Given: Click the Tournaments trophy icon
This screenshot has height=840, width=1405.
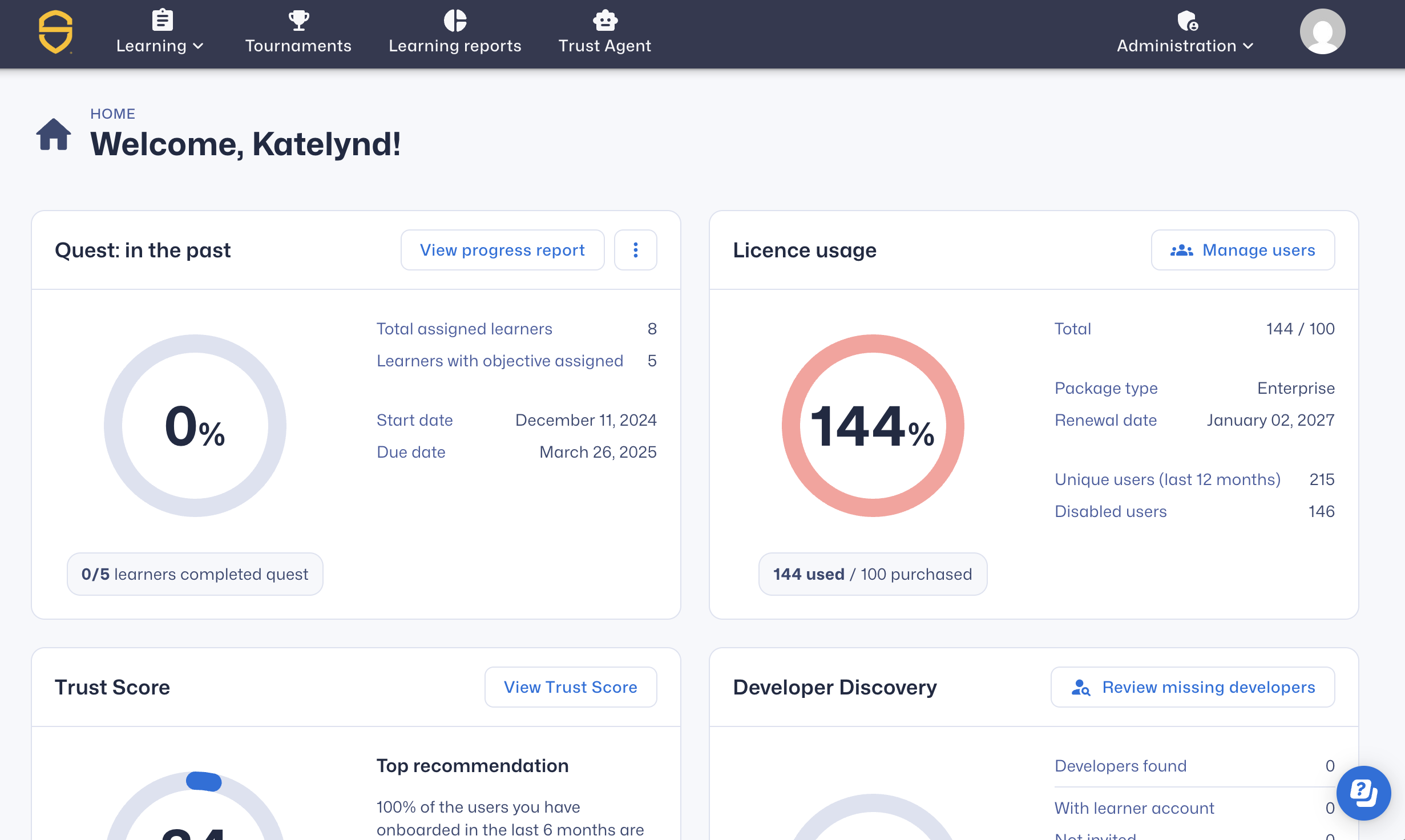Looking at the screenshot, I should tap(298, 21).
